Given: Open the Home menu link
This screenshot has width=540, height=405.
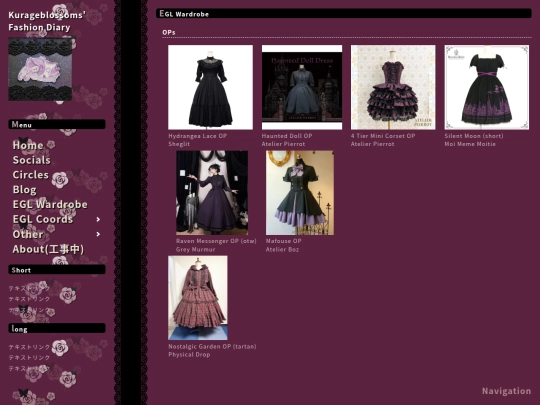Looking at the screenshot, I should pos(28,145).
